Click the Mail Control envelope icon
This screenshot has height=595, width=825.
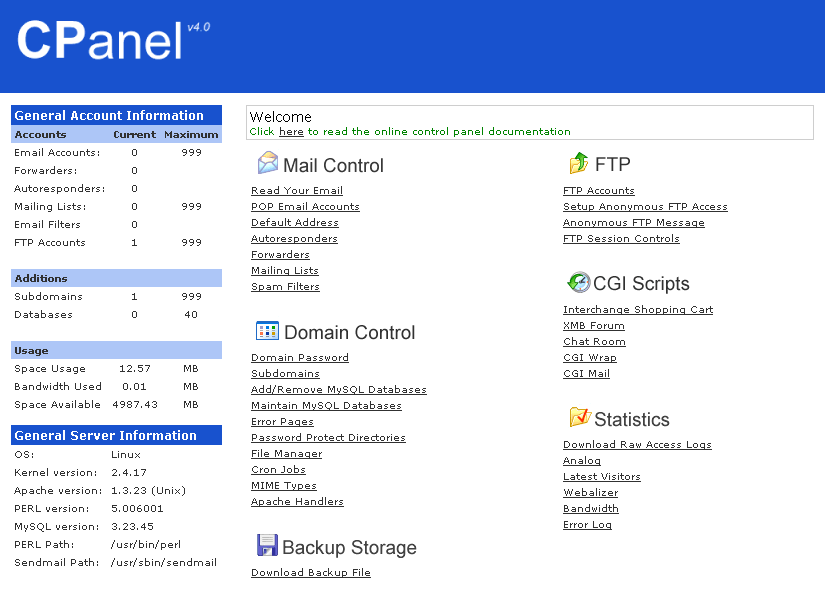267,163
